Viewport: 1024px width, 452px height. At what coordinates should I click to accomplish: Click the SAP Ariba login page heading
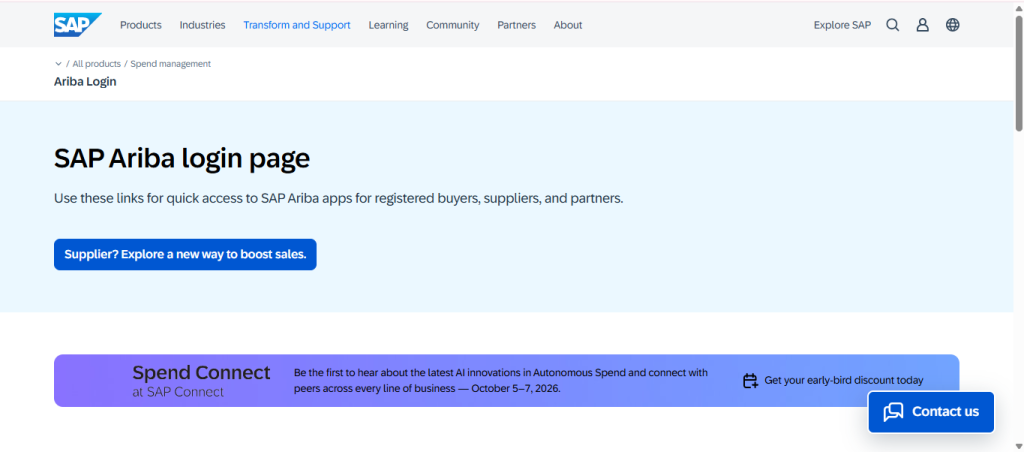pyautogui.click(x=182, y=159)
